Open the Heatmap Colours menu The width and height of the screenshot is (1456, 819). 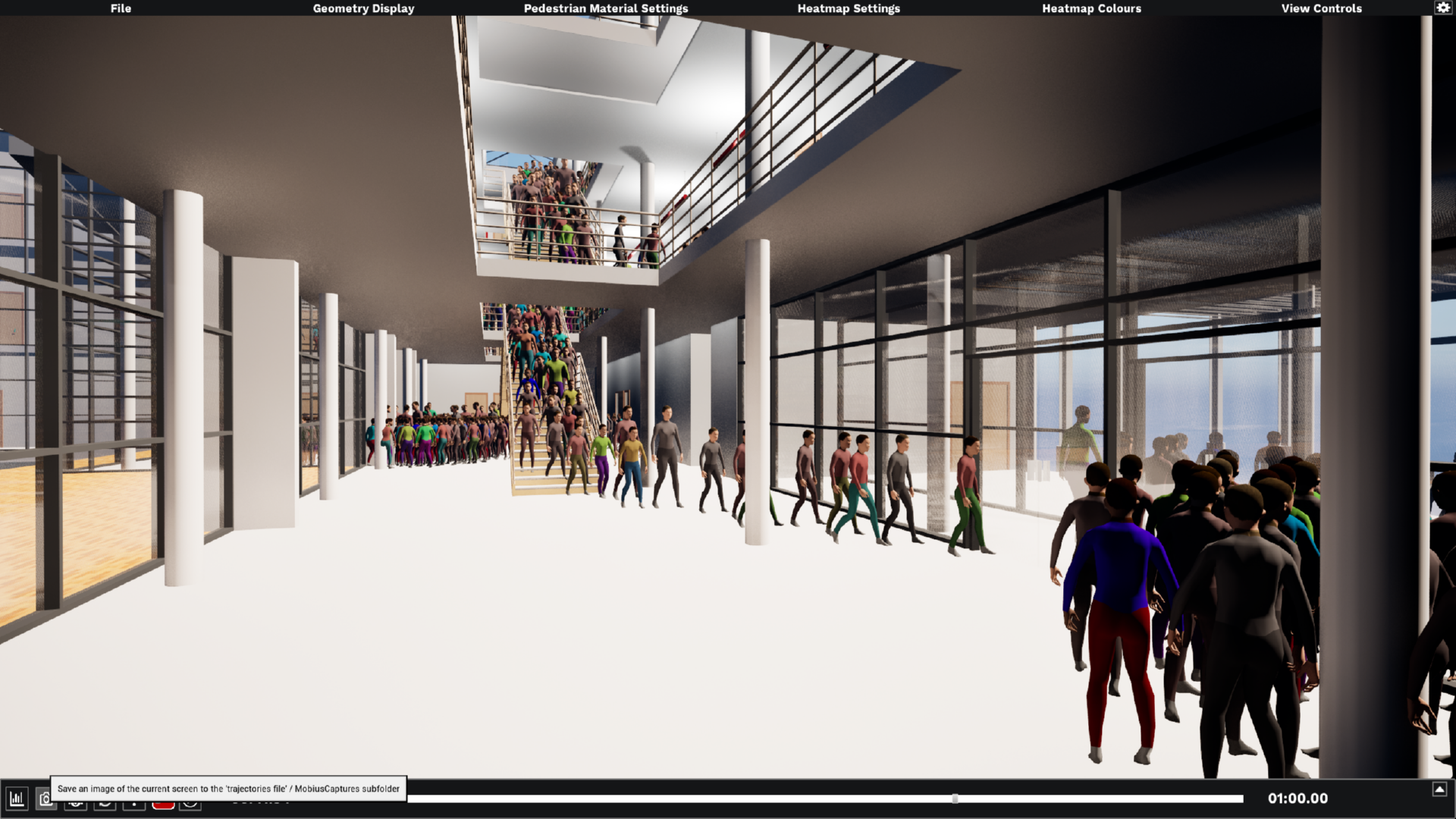click(1091, 8)
